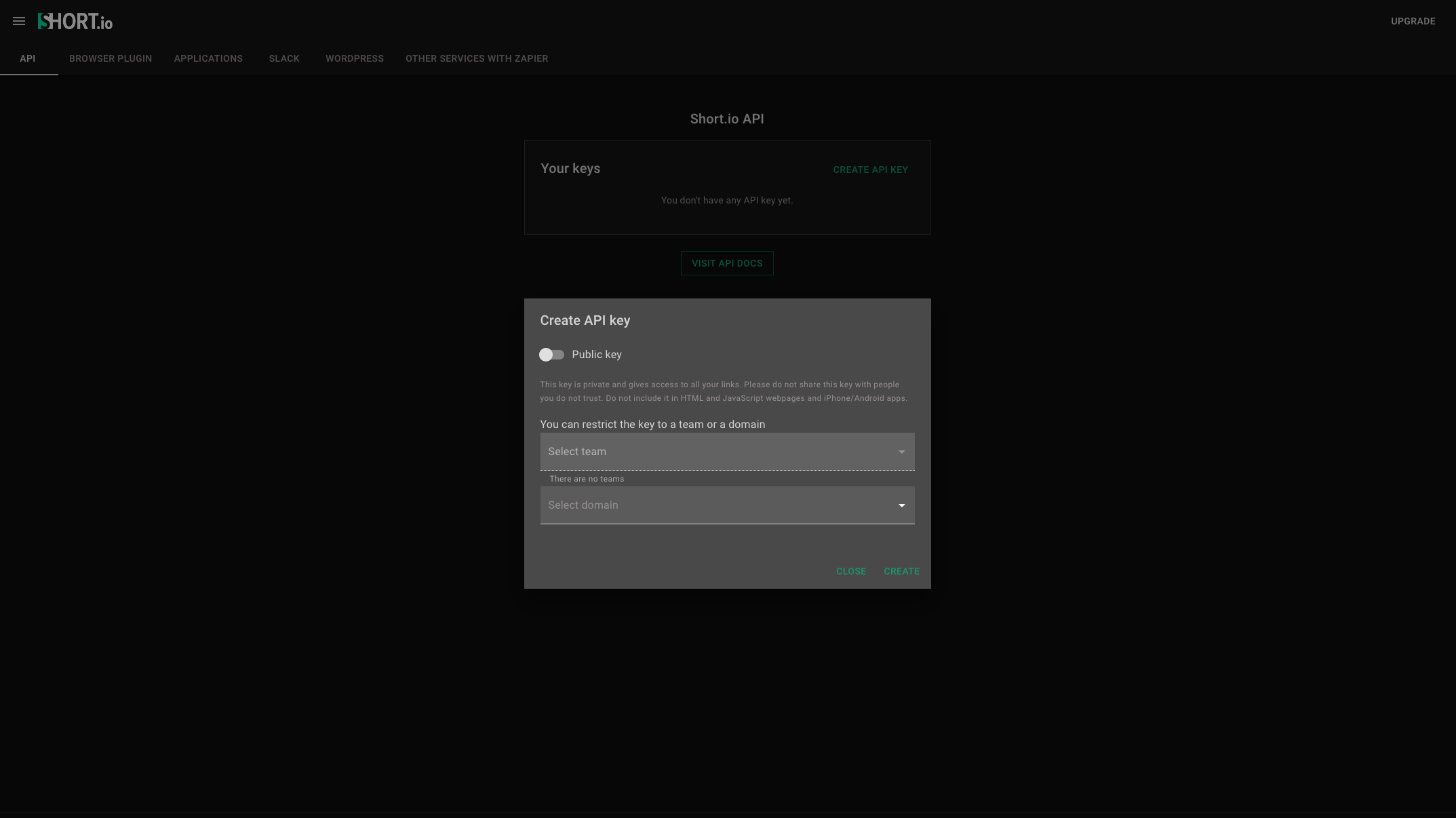Click CREATE to generate the API key
This screenshot has width=1456, height=818.
click(x=902, y=571)
